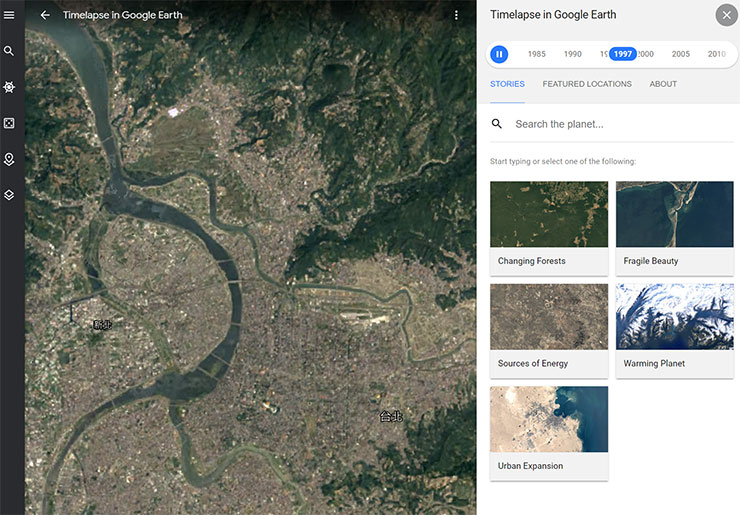Click the 台北 city label on map
740x515 pixels.
coord(391,416)
